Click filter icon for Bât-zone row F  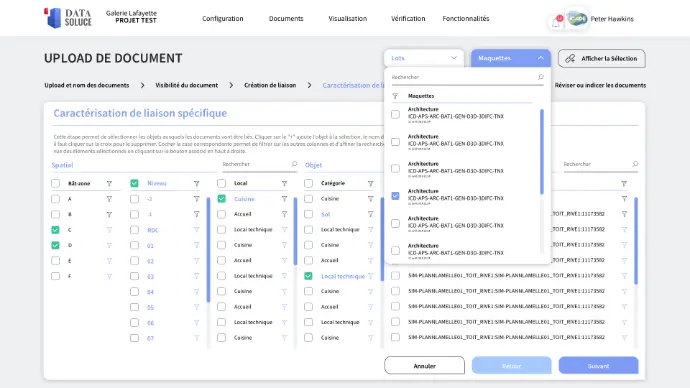point(109,276)
